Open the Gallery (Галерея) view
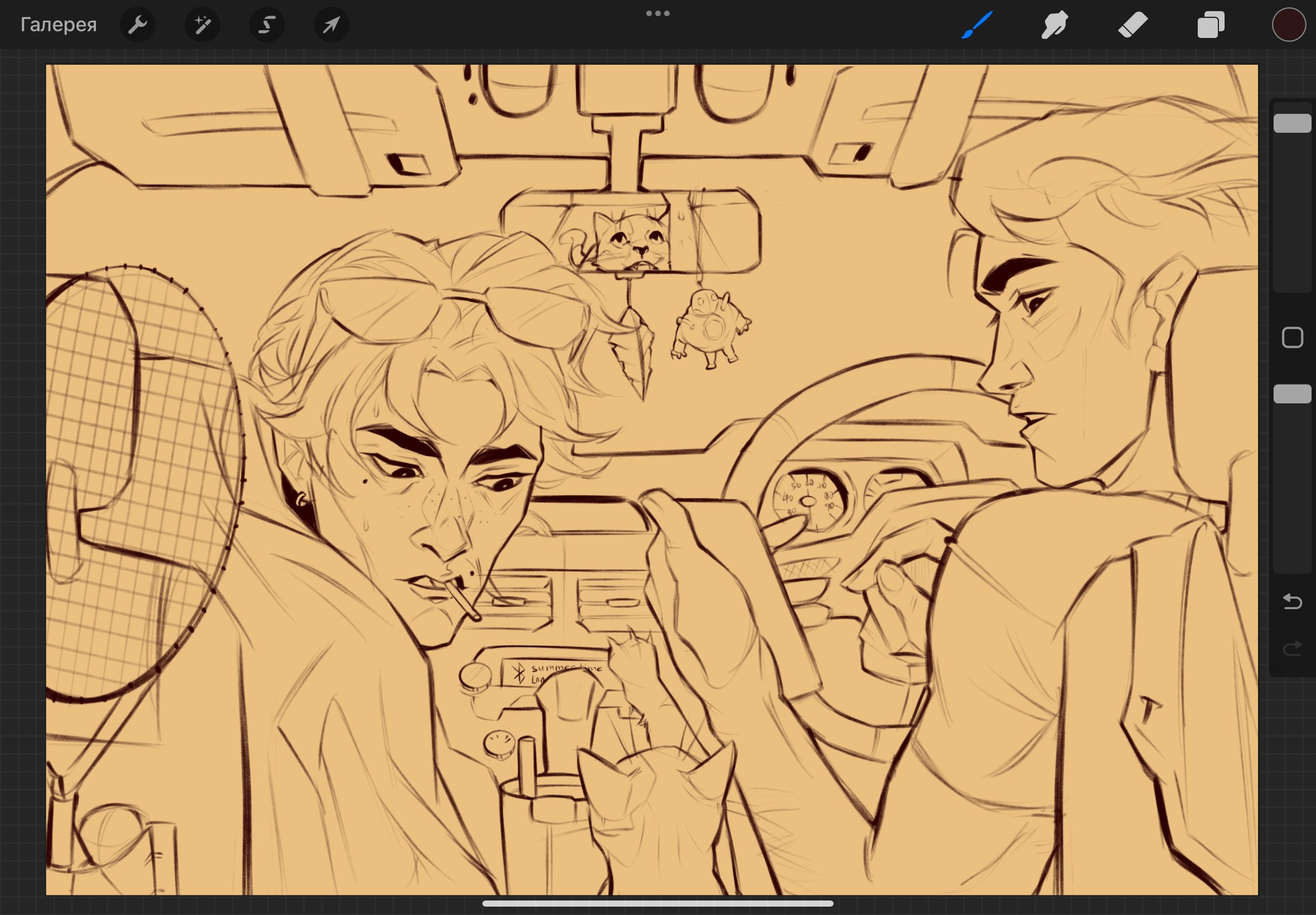The width and height of the screenshot is (1316, 915). [x=59, y=25]
